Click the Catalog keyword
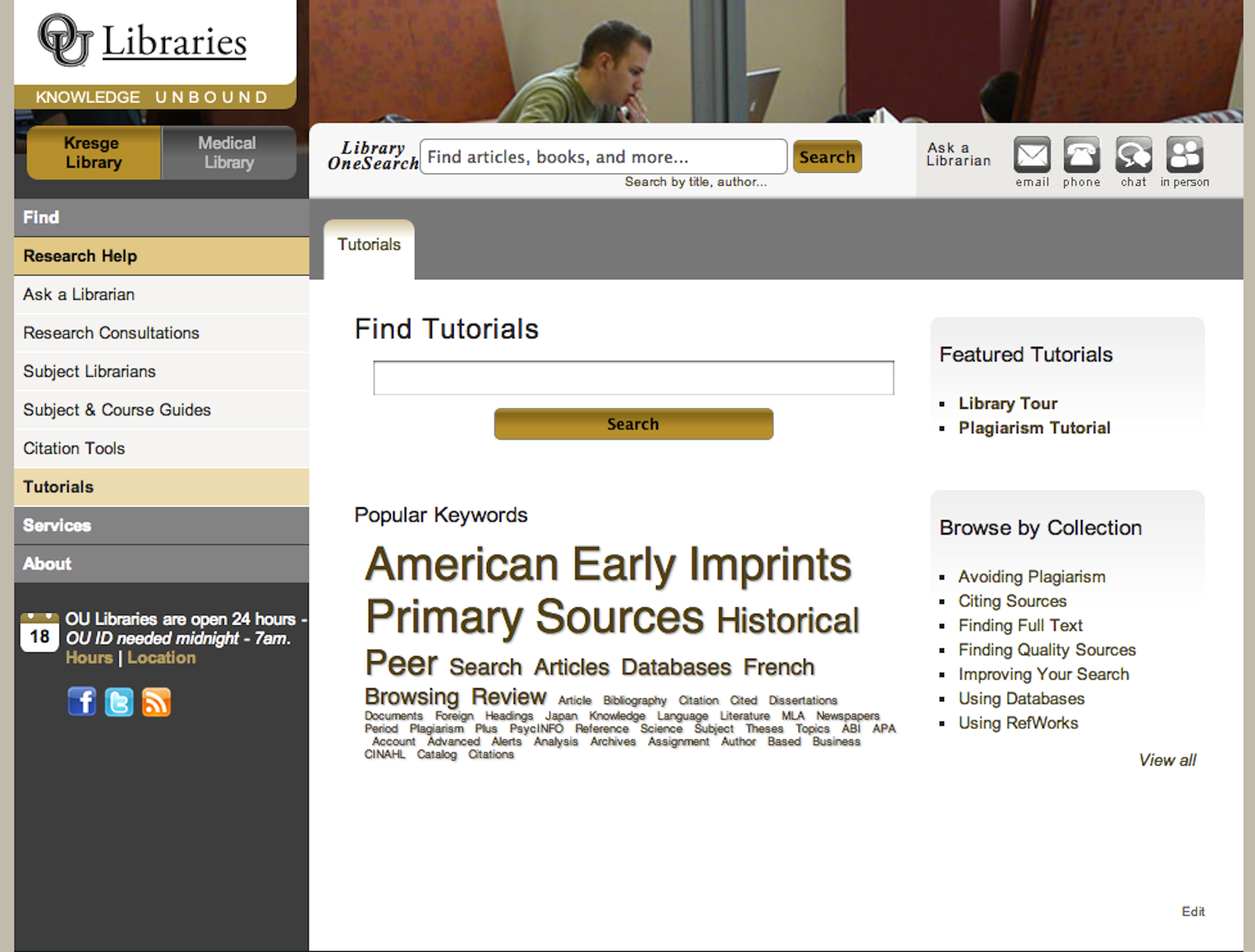This screenshot has height=952, width=1255. point(436,755)
